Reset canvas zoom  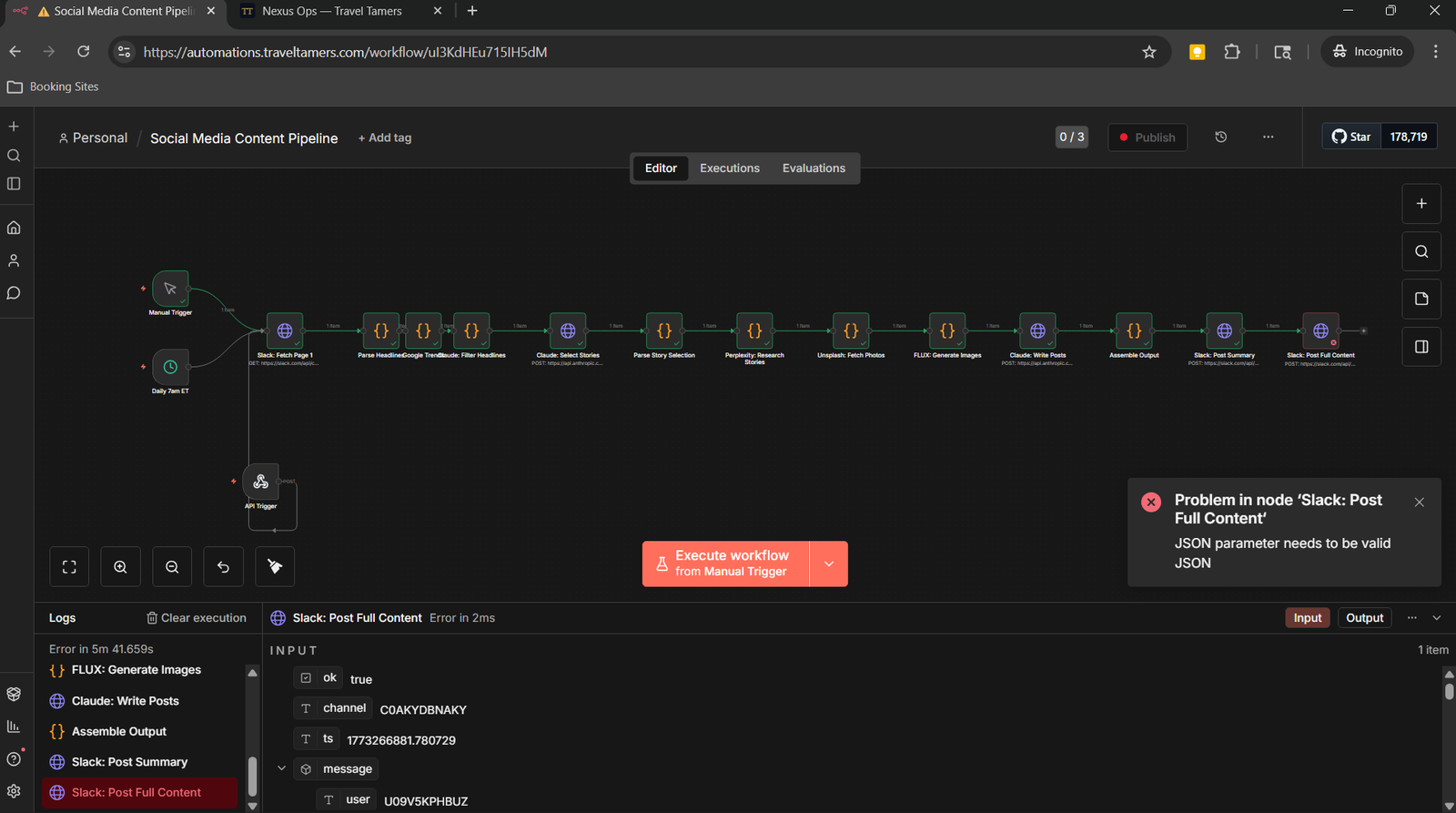click(223, 567)
